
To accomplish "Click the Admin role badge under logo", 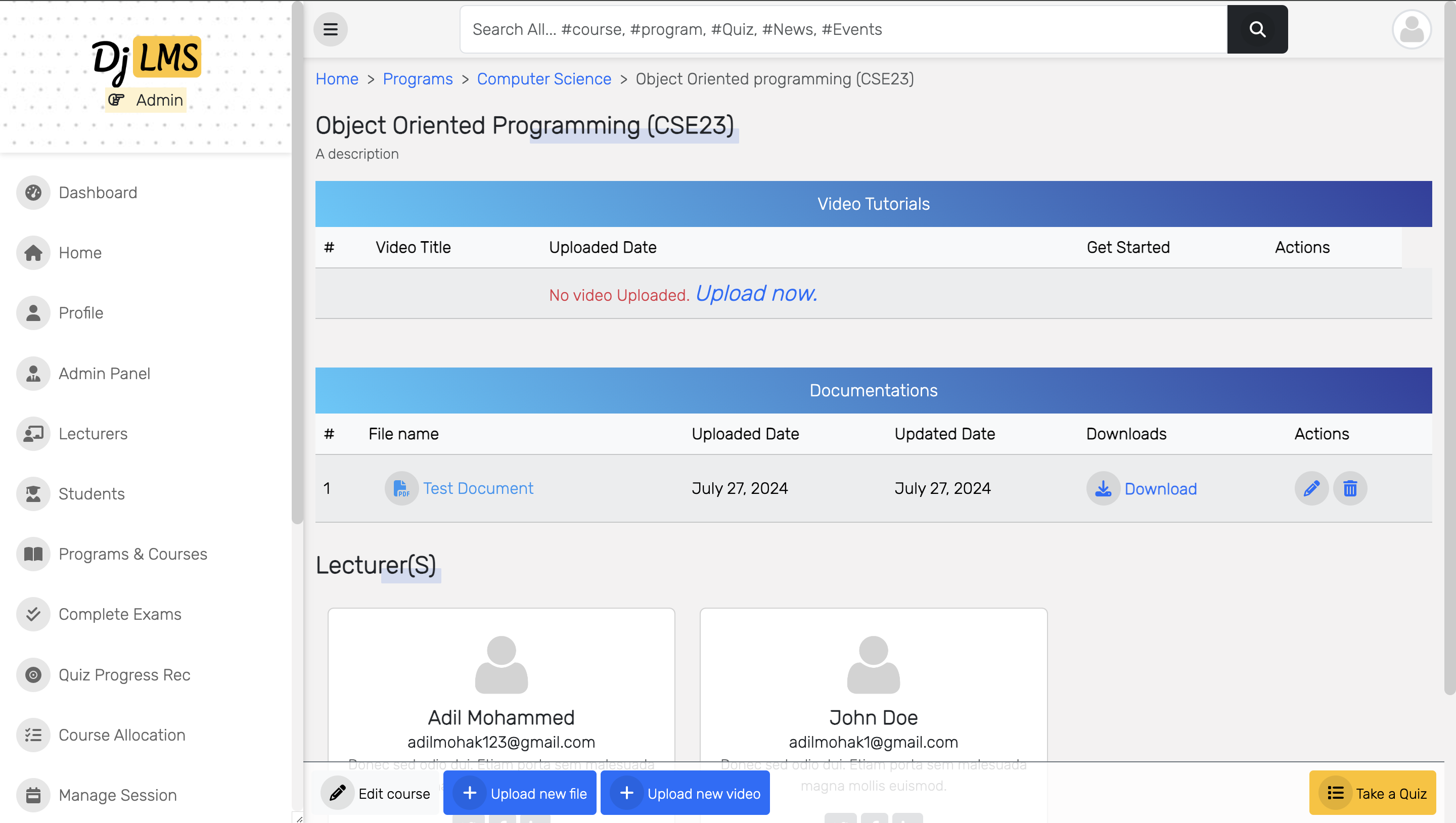I will [146, 100].
